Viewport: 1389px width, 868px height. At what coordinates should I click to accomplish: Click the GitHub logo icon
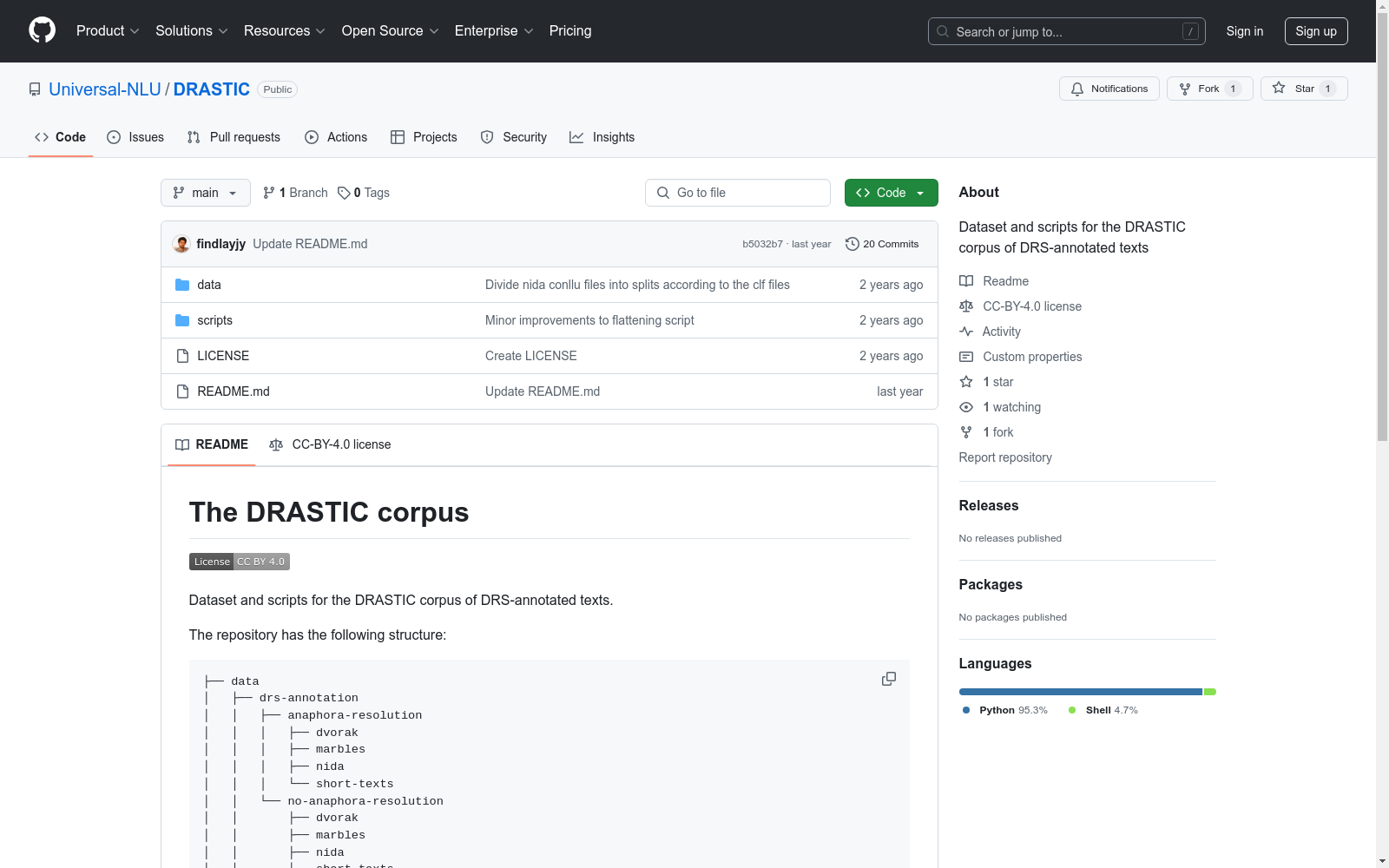click(42, 30)
